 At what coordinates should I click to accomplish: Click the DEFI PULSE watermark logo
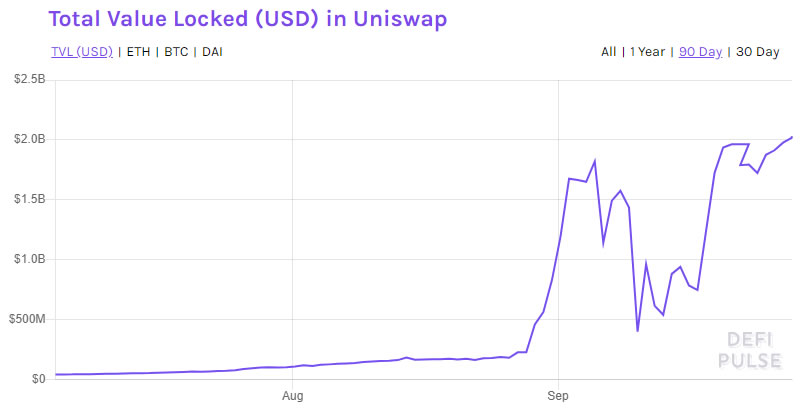click(x=749, y=350)
